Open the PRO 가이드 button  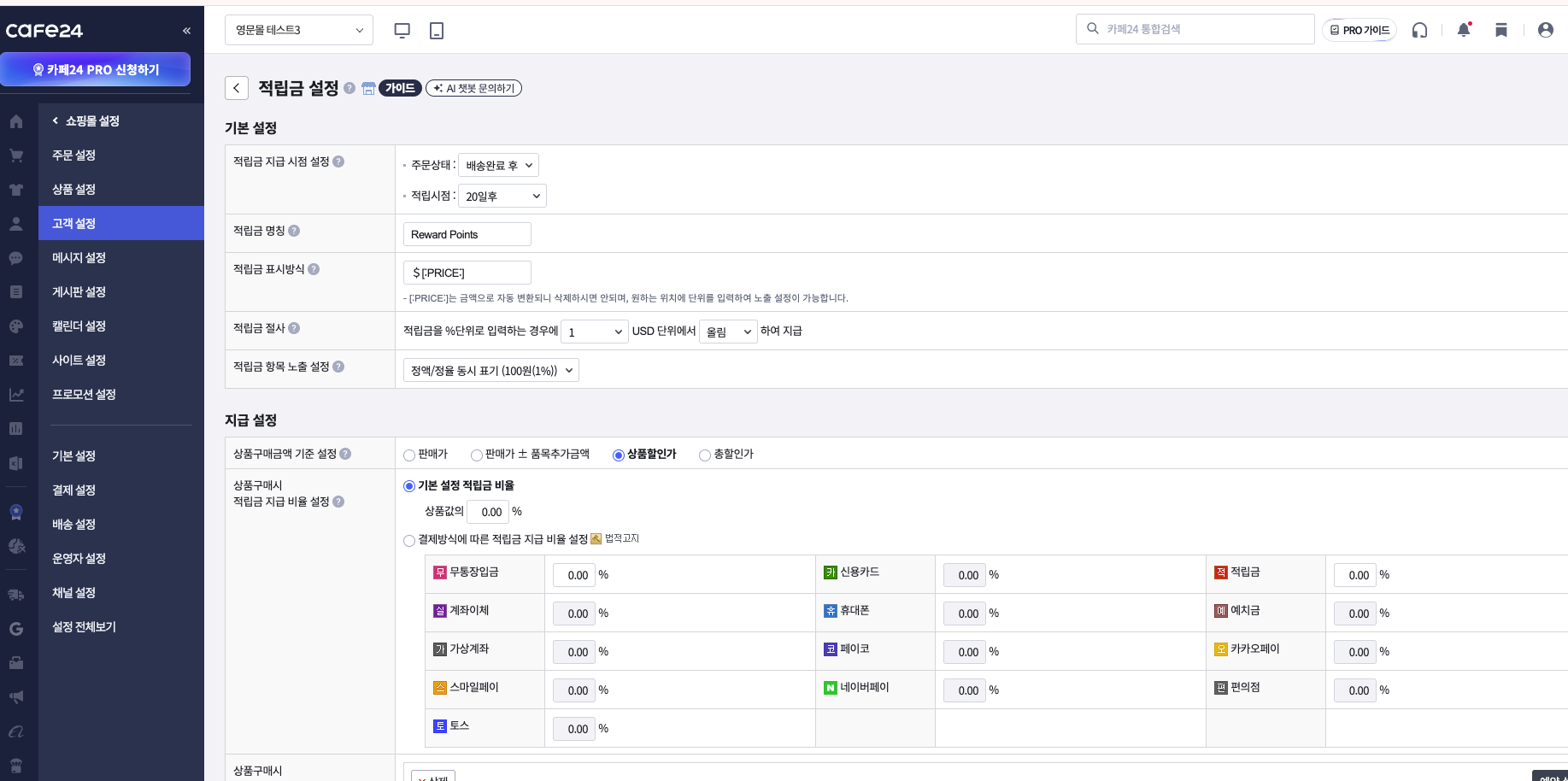click(1359, 30)
